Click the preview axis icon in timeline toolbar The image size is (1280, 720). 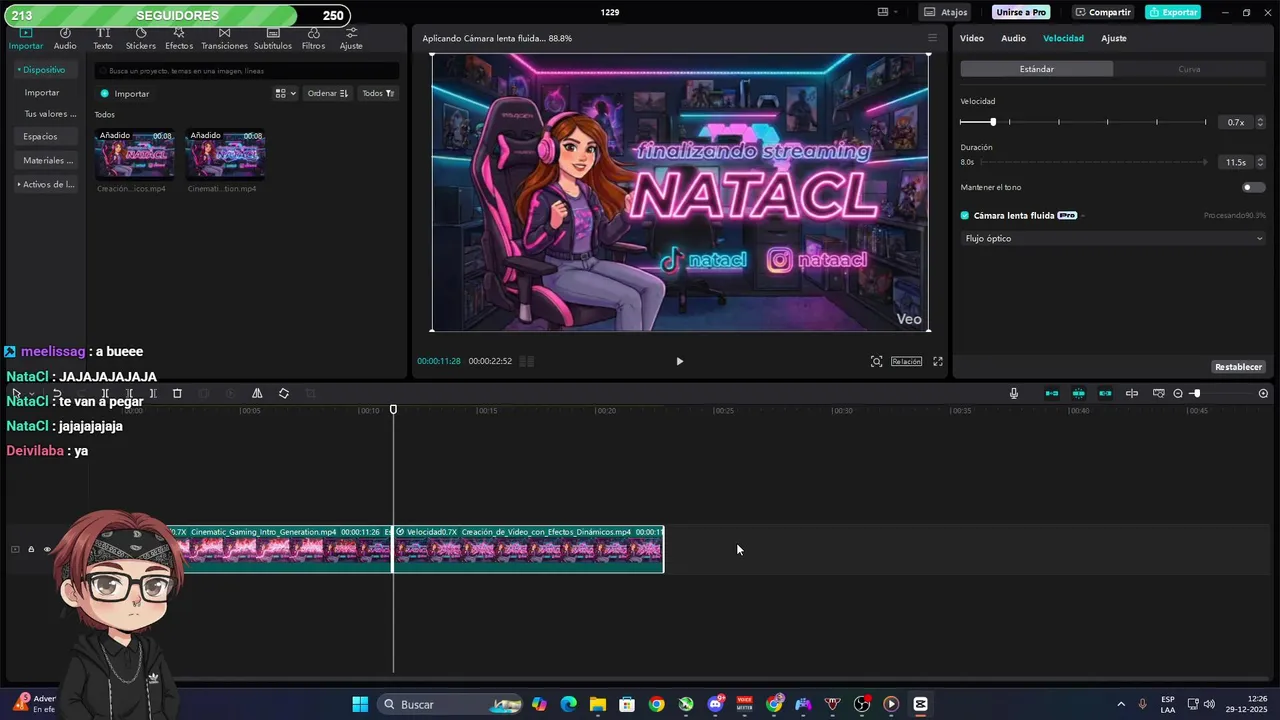pyautogui.click(x=1132, y=394)
